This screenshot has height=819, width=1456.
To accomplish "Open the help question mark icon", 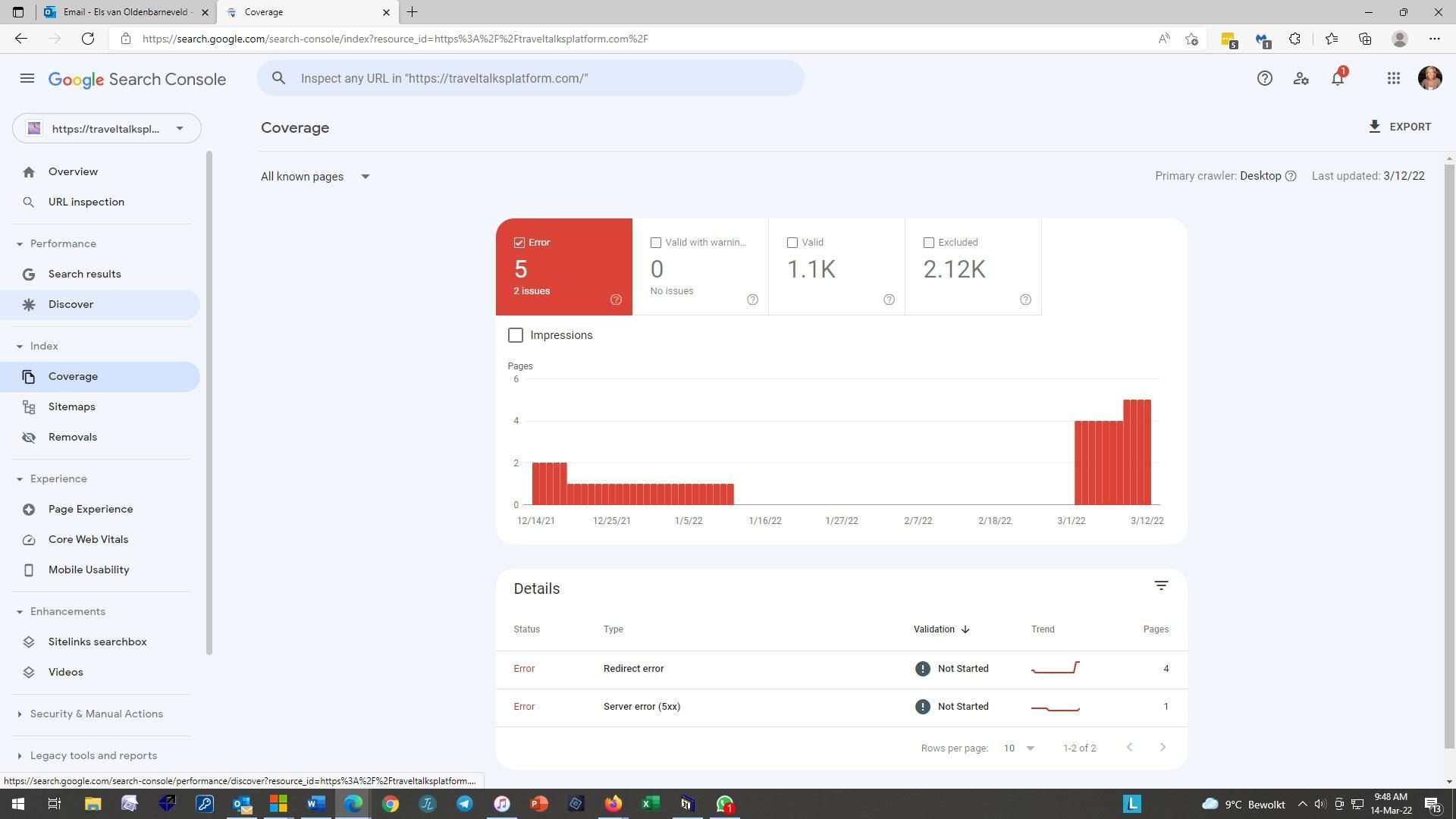I will (x=1264, y=78).
